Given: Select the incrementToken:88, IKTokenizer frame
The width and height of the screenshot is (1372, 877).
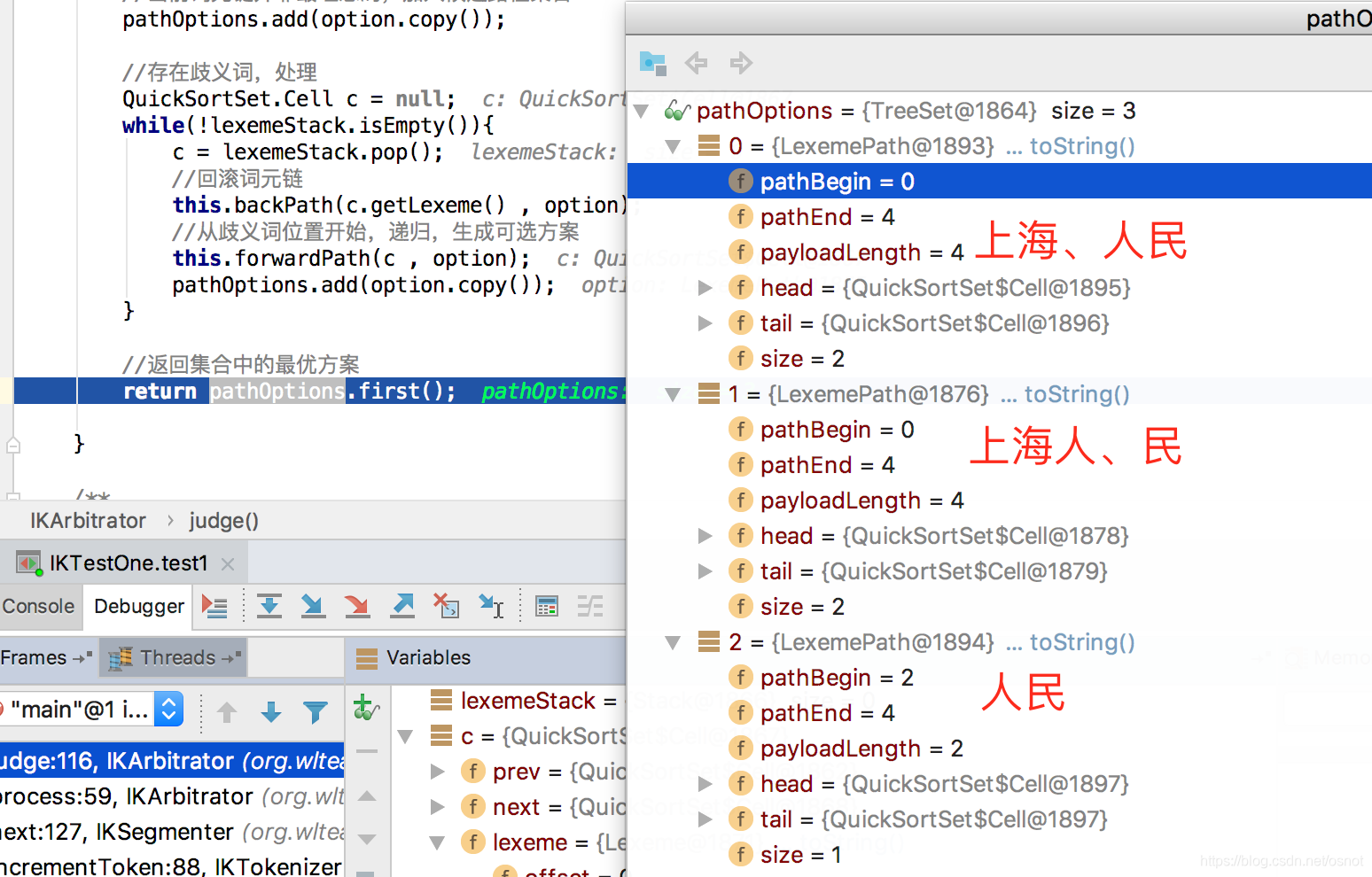Looking at the screenshot, I should 172,865.
